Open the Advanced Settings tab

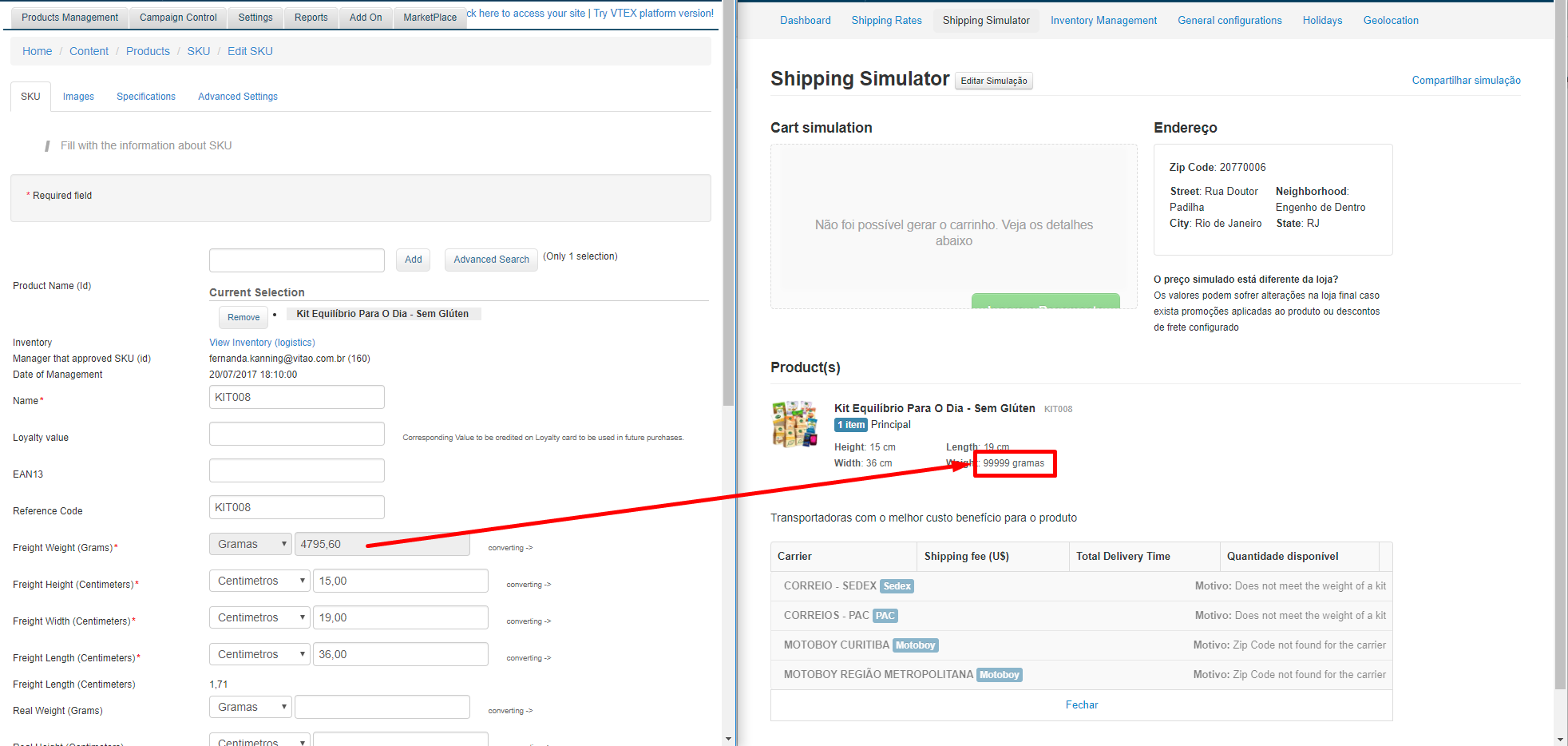click(x=238, y=97)
